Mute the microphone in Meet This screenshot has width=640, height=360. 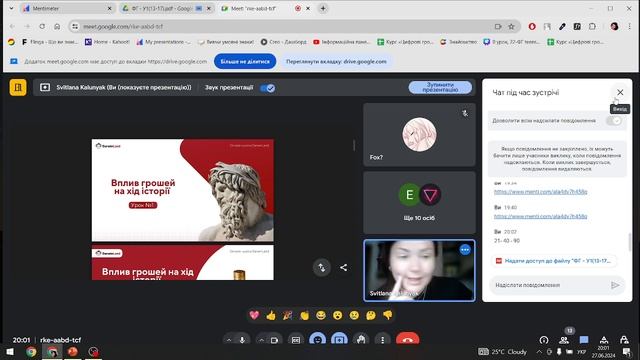click(x=242, y=340)
